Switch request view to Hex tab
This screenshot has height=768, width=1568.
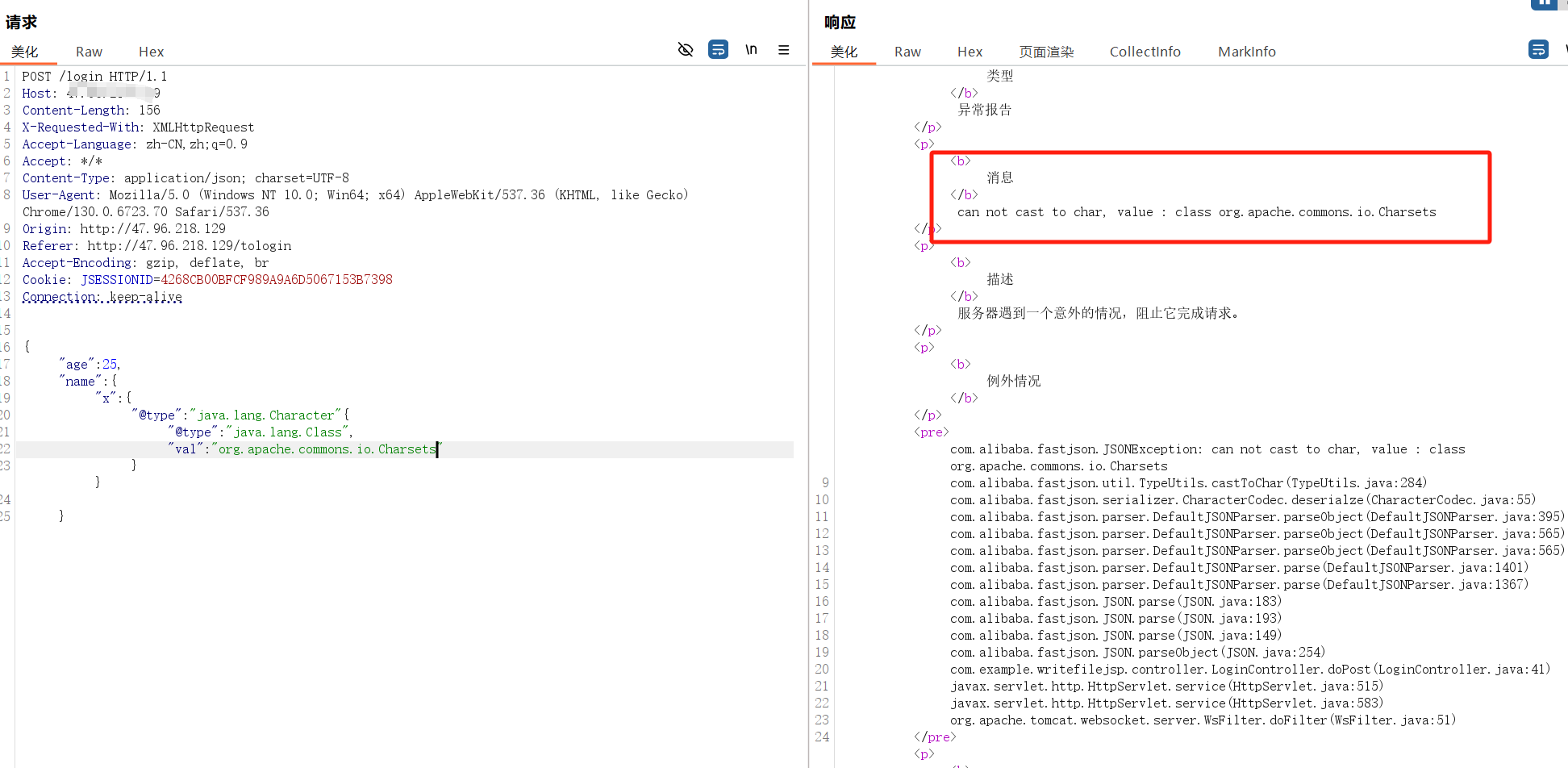coord(151,52)
